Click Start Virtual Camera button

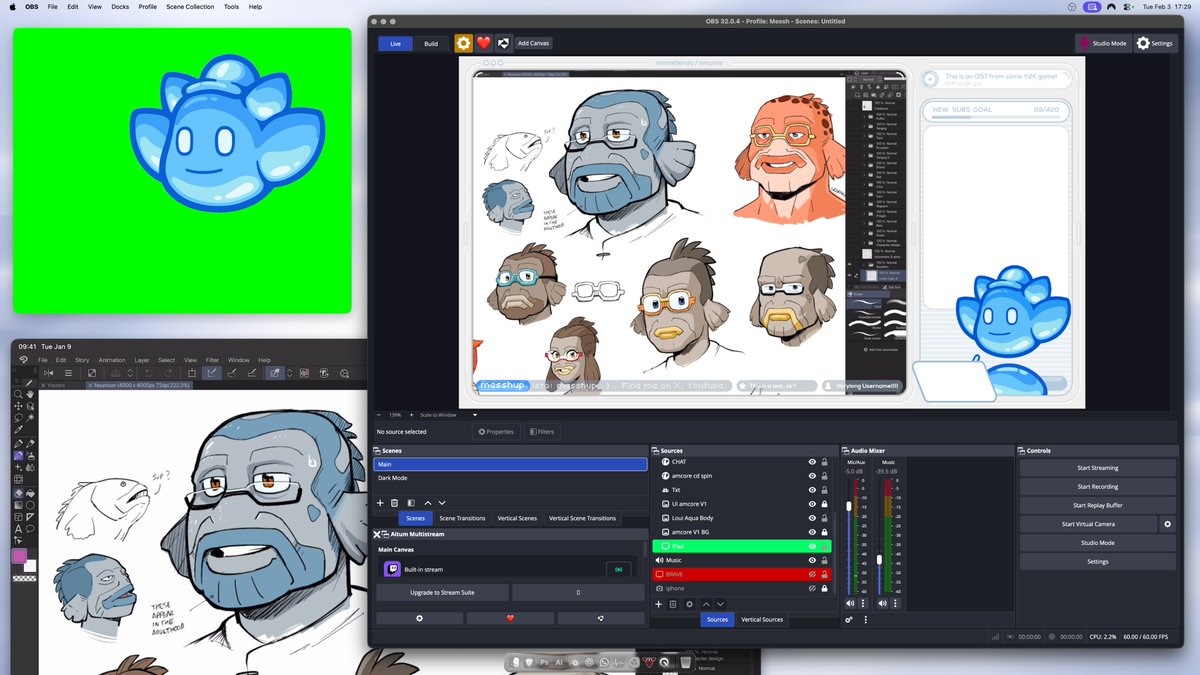[x=1088, y=524]
